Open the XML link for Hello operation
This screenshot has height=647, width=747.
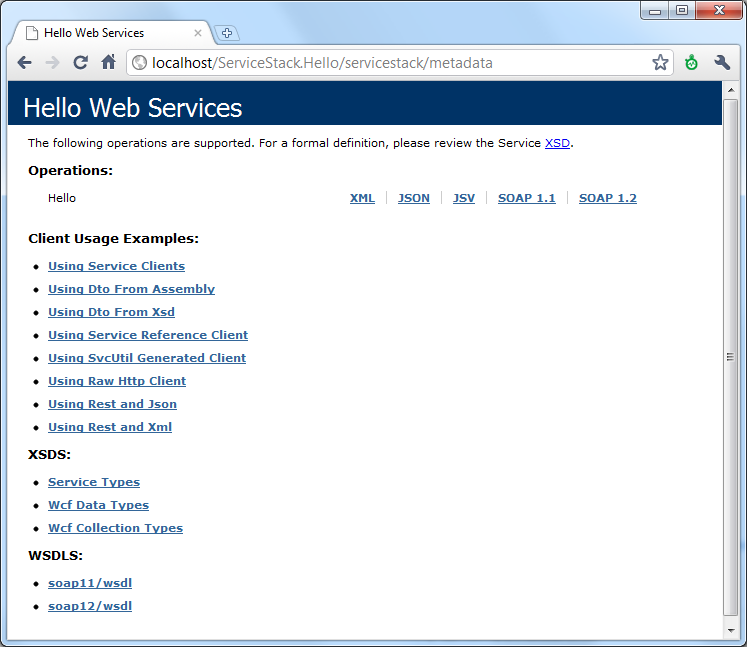(362, 198)
